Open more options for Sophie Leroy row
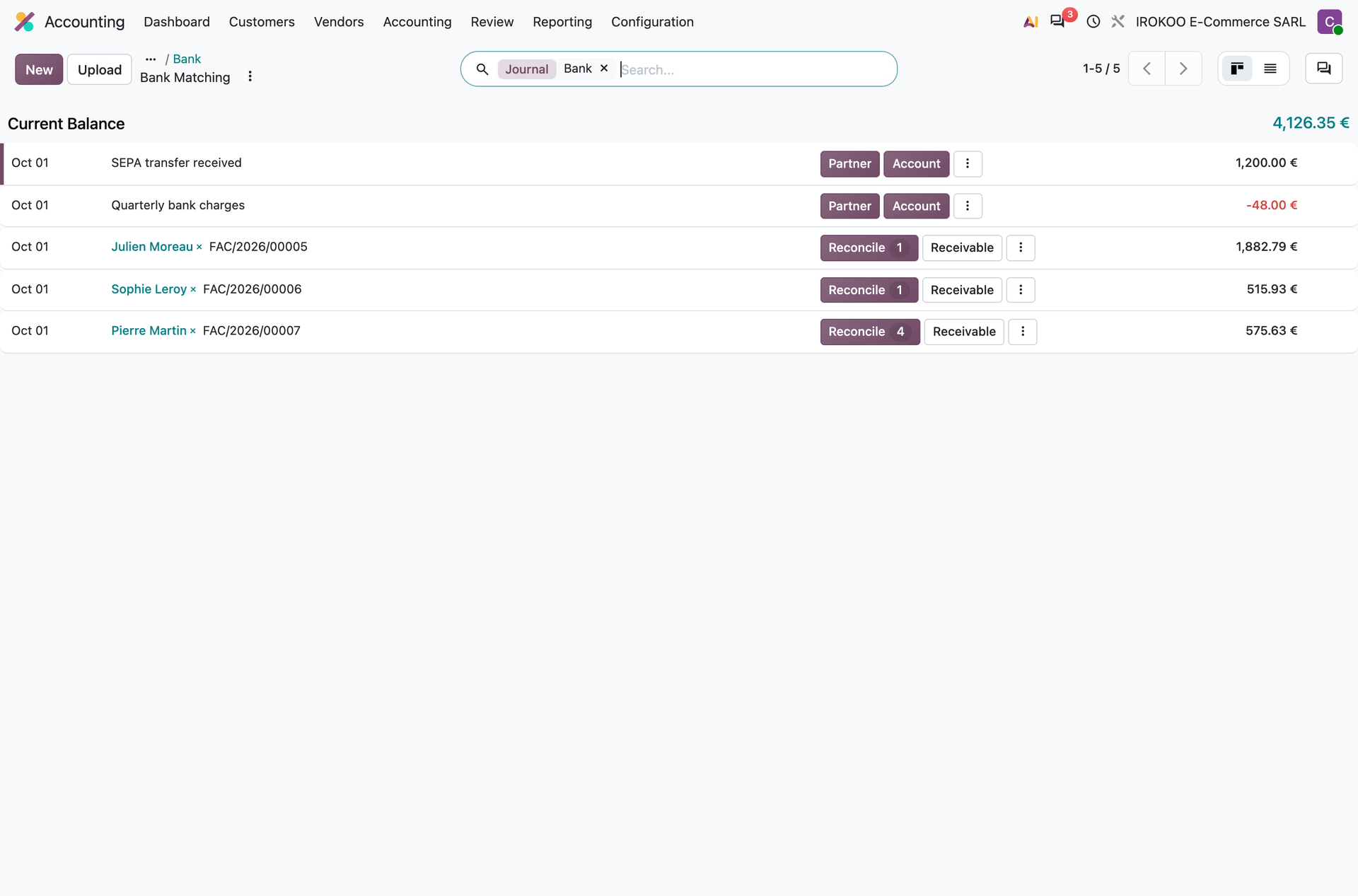Viewport: 1358px width, 896px height. [x=1021, y=290]
